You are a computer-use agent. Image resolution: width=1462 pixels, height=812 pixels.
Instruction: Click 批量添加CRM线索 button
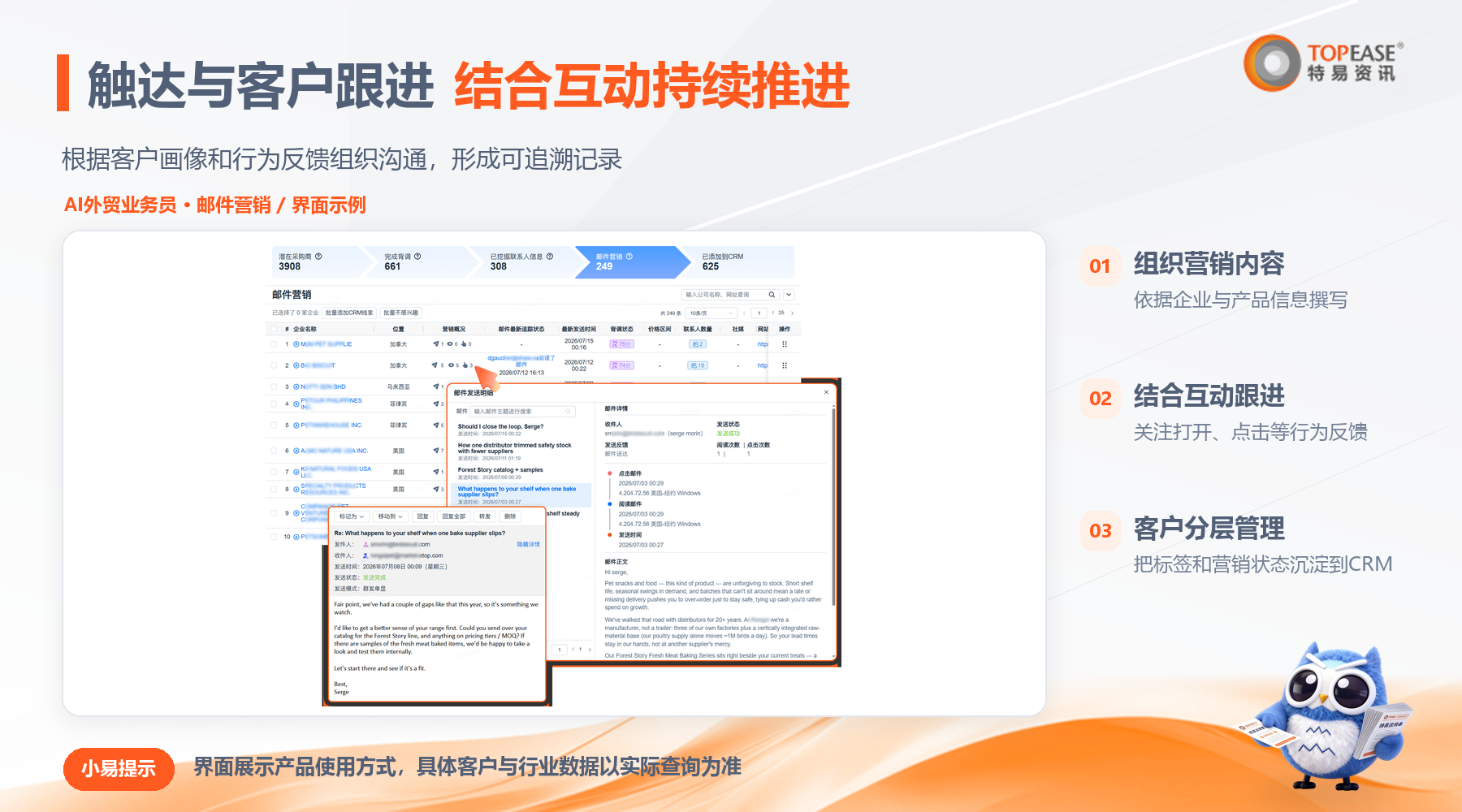[x=349, y=313]
